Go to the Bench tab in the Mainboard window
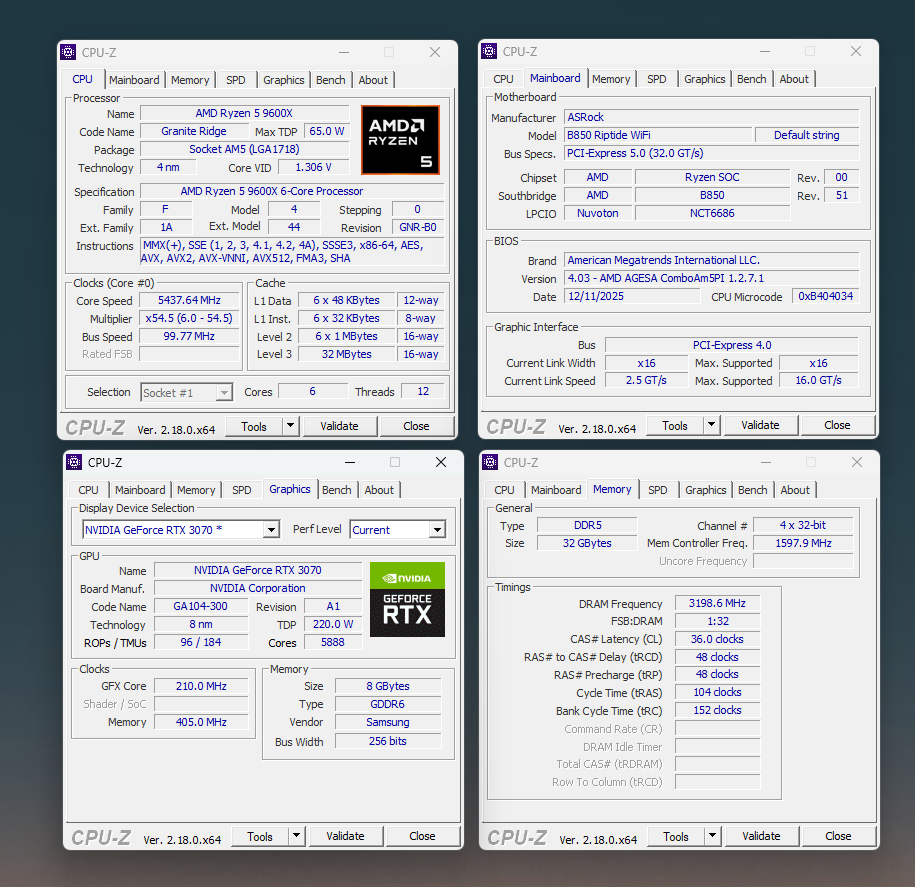The height and width of the screenshot is (887, 915). (x=752, y=79)
